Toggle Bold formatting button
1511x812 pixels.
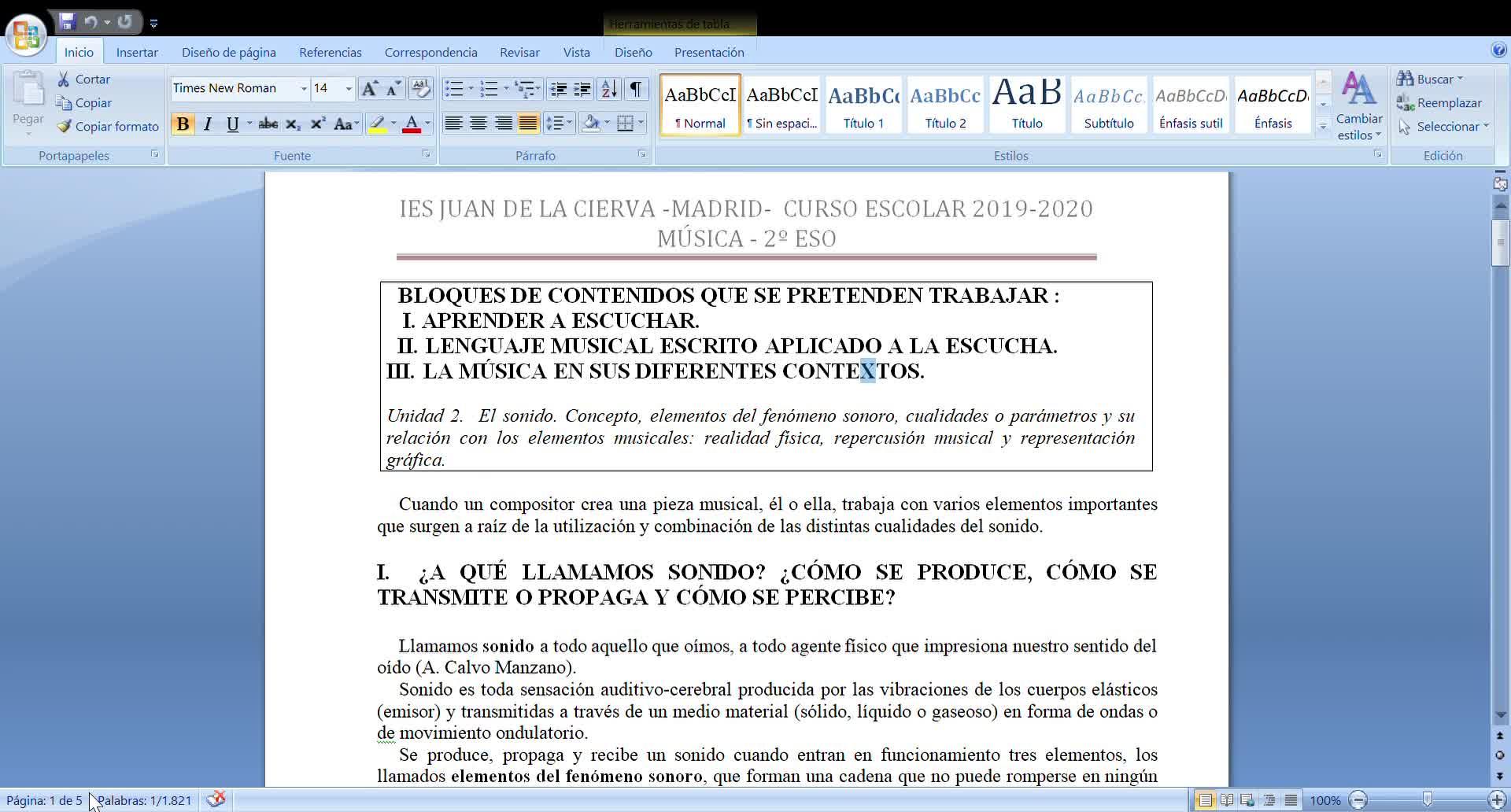coord(183,124)
